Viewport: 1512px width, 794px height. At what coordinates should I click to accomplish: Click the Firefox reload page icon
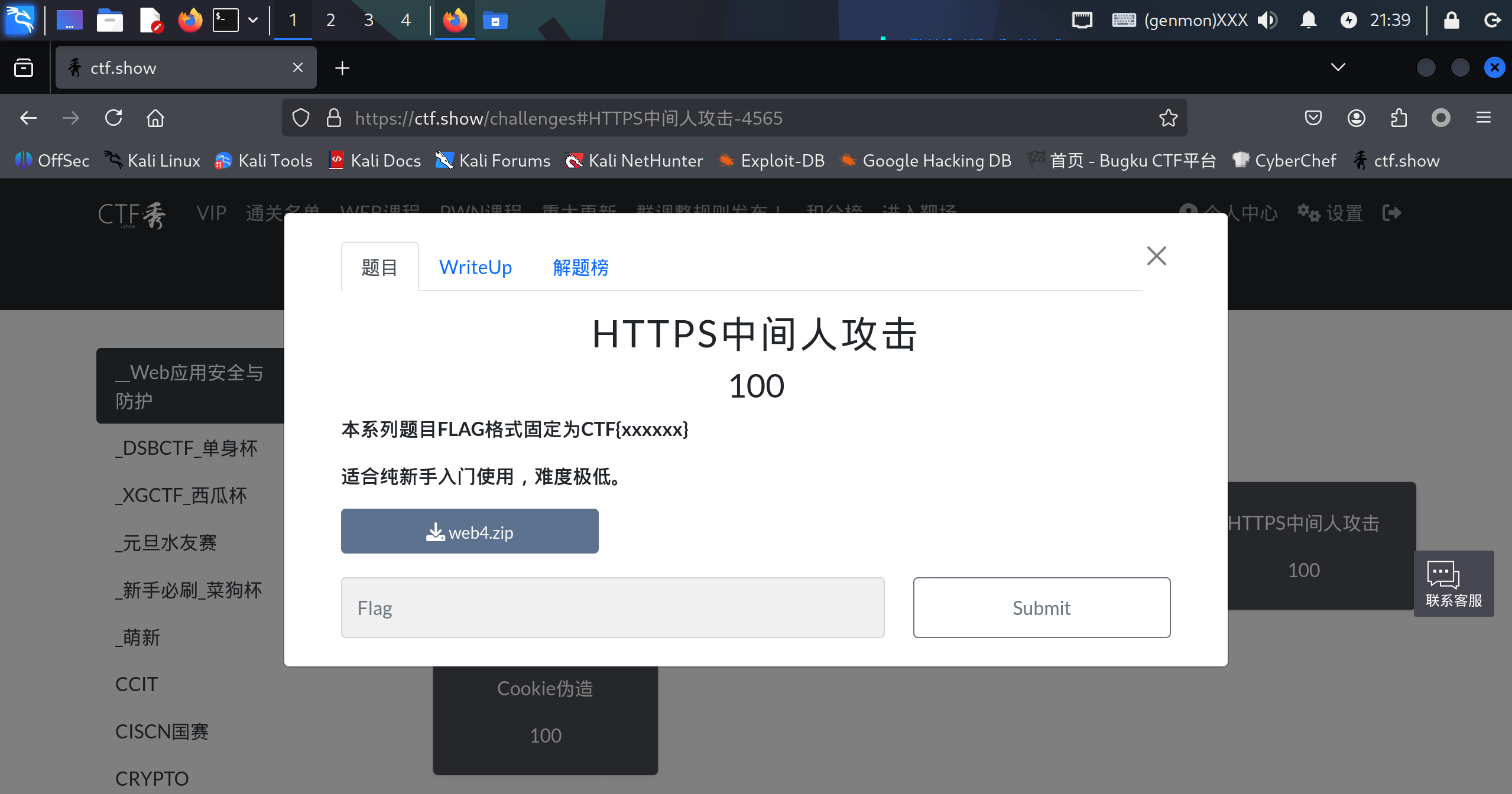[x=113, y=118]
